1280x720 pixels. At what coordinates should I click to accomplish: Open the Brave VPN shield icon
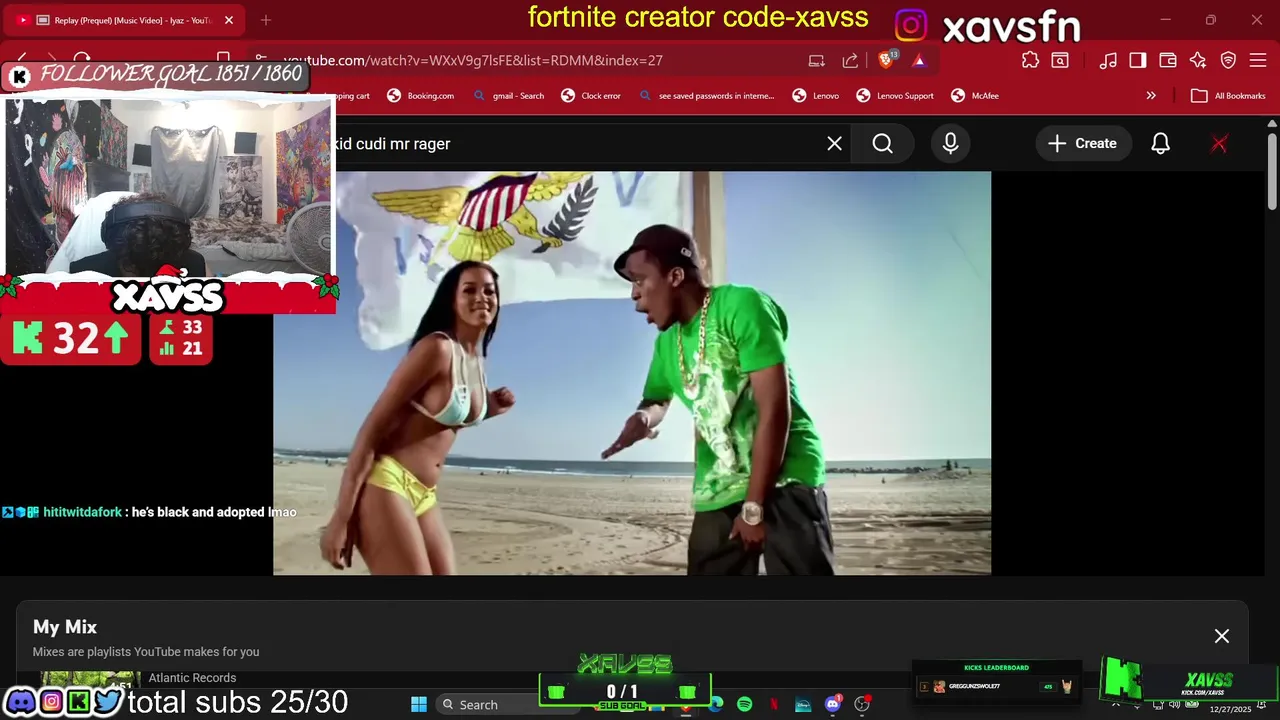[x=1229, y=60]
